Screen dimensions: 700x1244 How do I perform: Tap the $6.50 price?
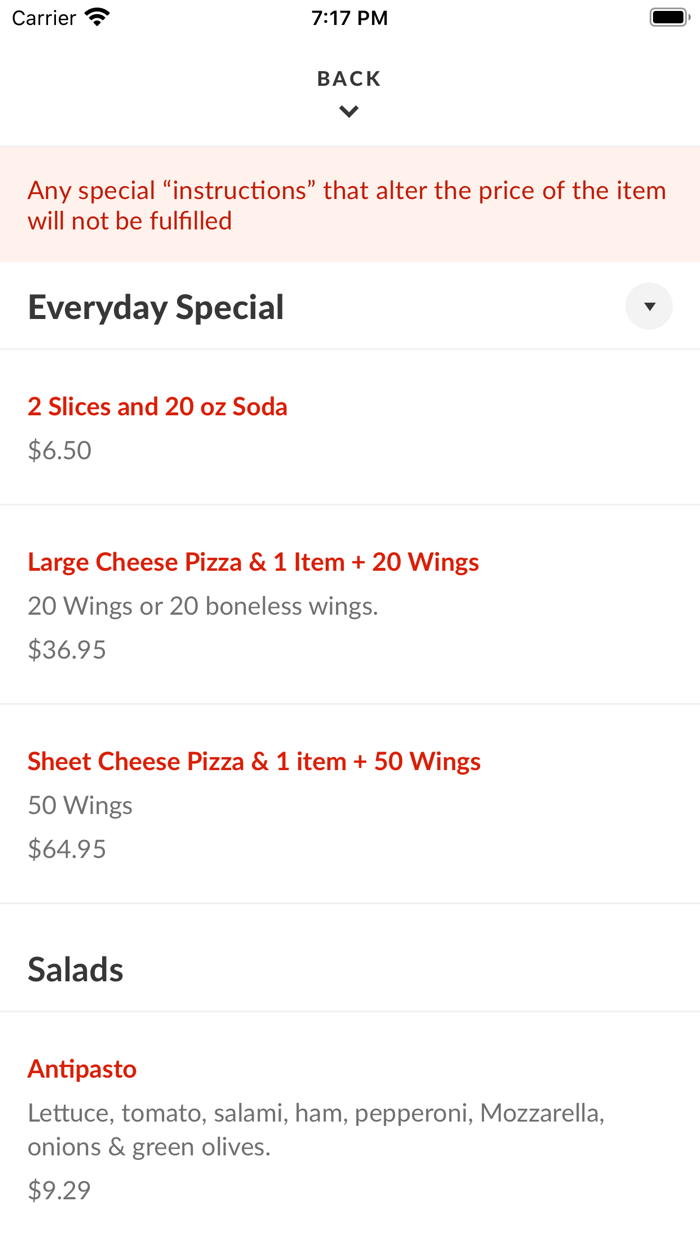pos(60,450)
